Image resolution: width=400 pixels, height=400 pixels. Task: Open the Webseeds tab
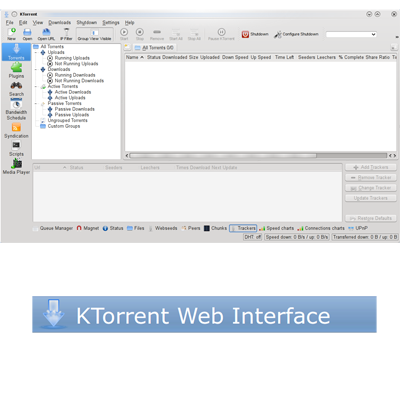tap(163, 228)
